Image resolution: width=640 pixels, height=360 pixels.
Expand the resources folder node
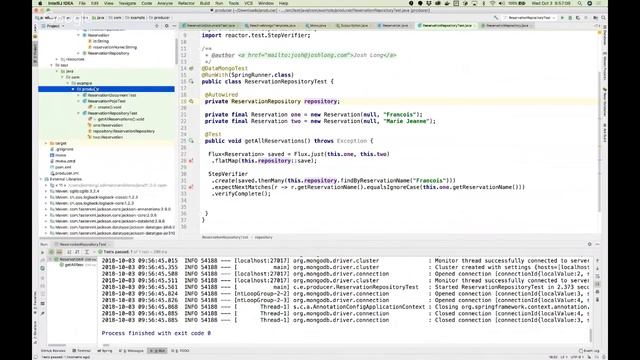(57, 59)
